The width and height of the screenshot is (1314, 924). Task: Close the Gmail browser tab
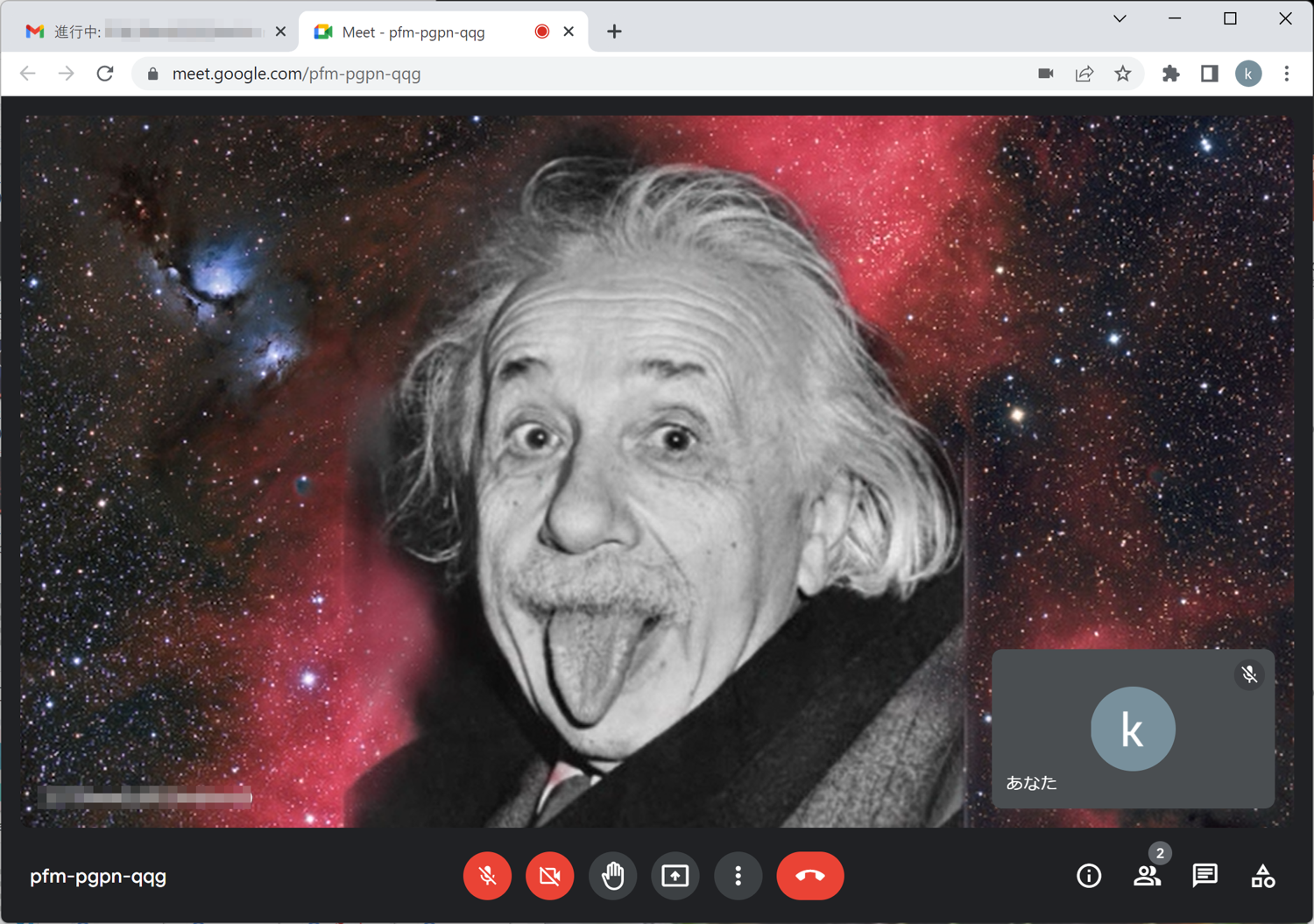(280, 32)
